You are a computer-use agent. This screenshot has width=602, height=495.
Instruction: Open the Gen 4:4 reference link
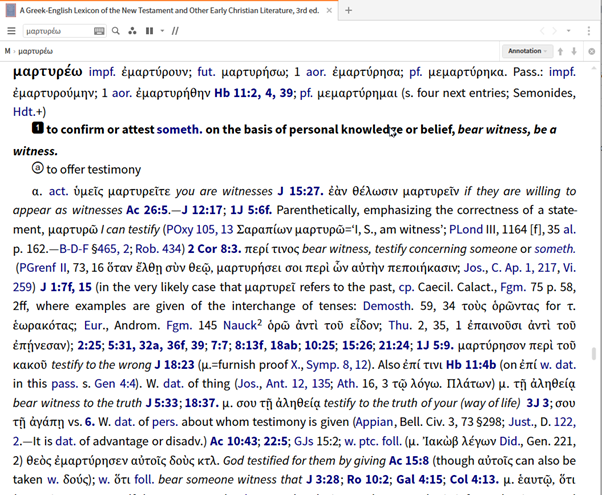tap(115, 384)
